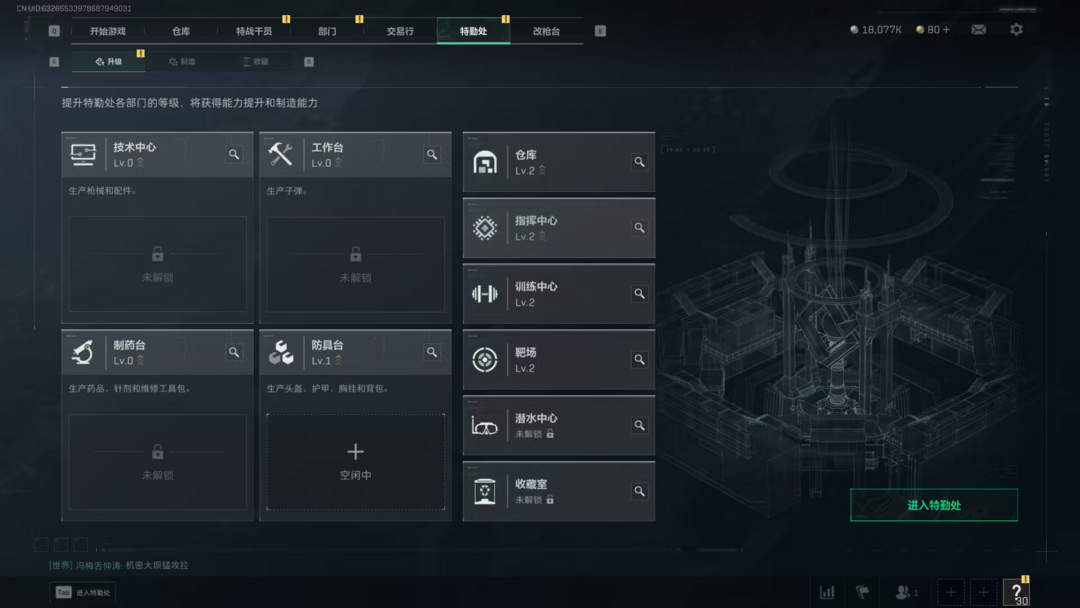The width and height of the screenshot is (1080, 608).
Task: Click the idle 空闲中 production slot
Action: (x=355, y=462)
